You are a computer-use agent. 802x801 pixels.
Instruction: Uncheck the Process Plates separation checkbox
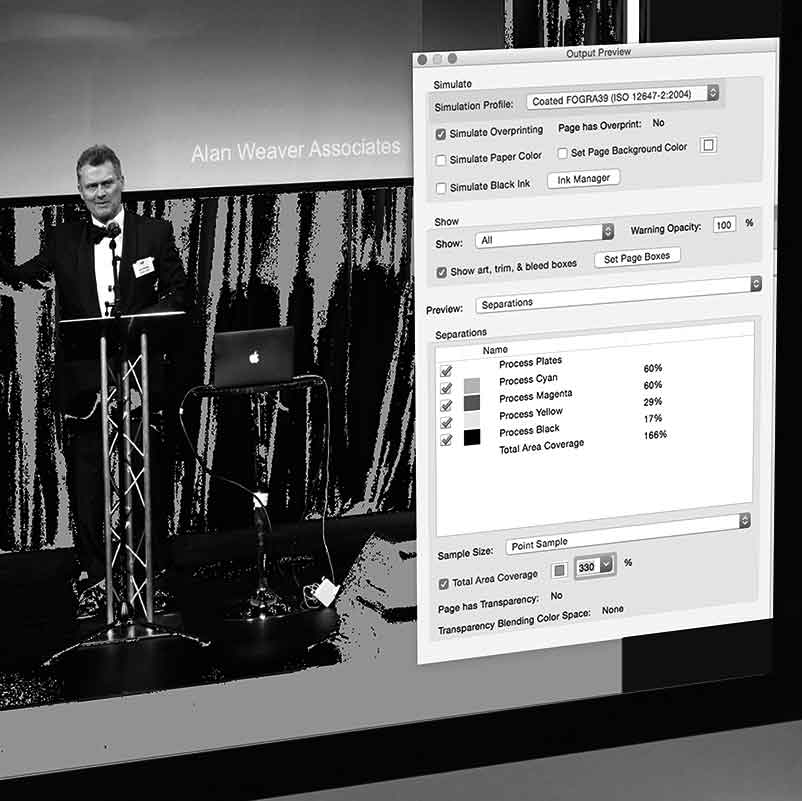446,371
